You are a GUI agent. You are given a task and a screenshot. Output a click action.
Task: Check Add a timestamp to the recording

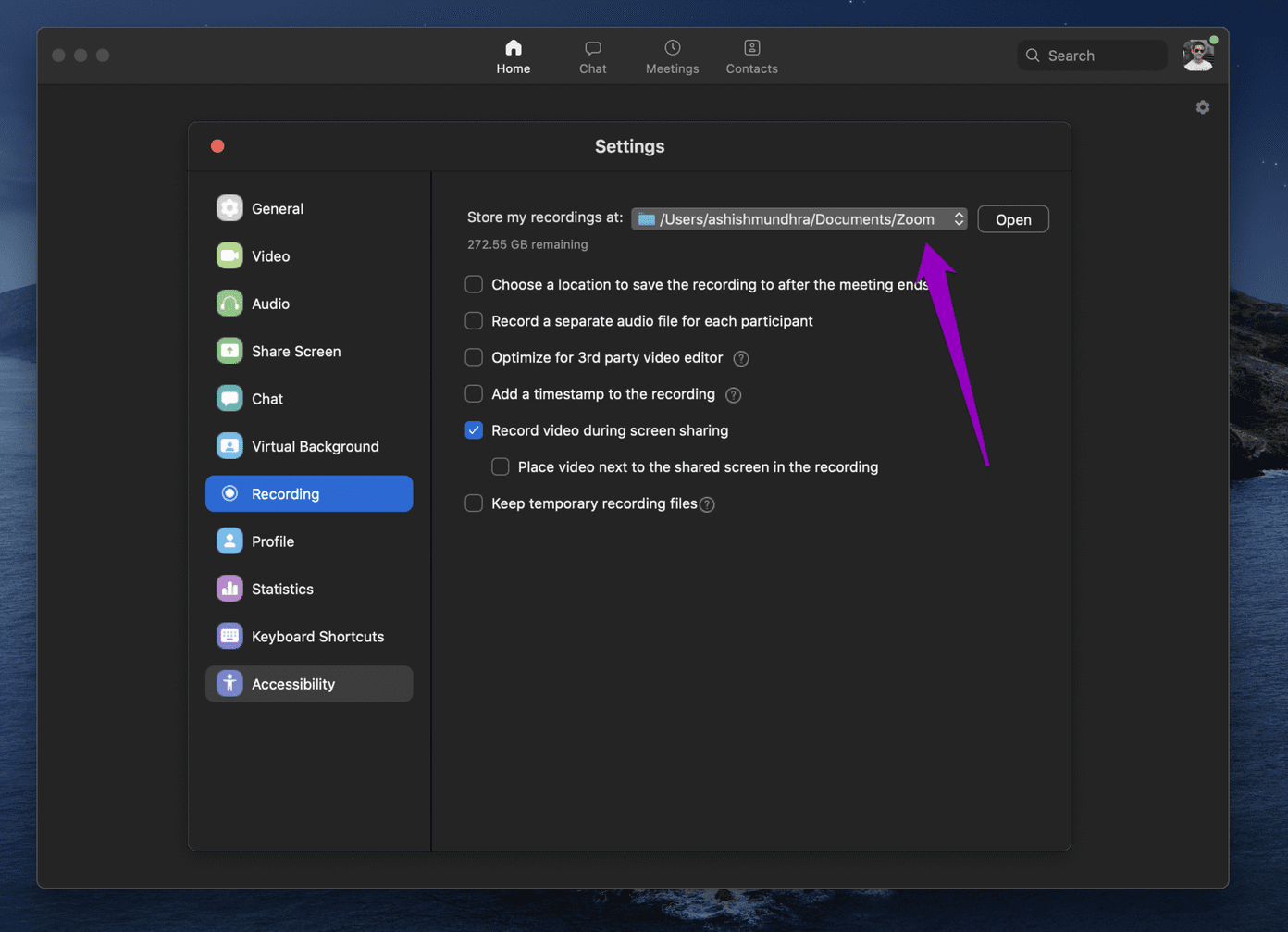[x=474, y=394]
